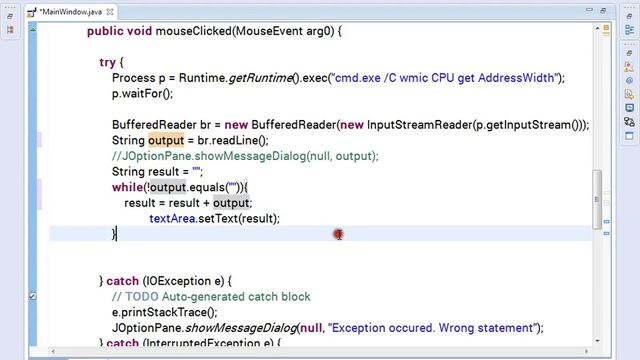Click textArea in the setText line
The width and height of the screenshot is (640, 360).
coord(172,219)
